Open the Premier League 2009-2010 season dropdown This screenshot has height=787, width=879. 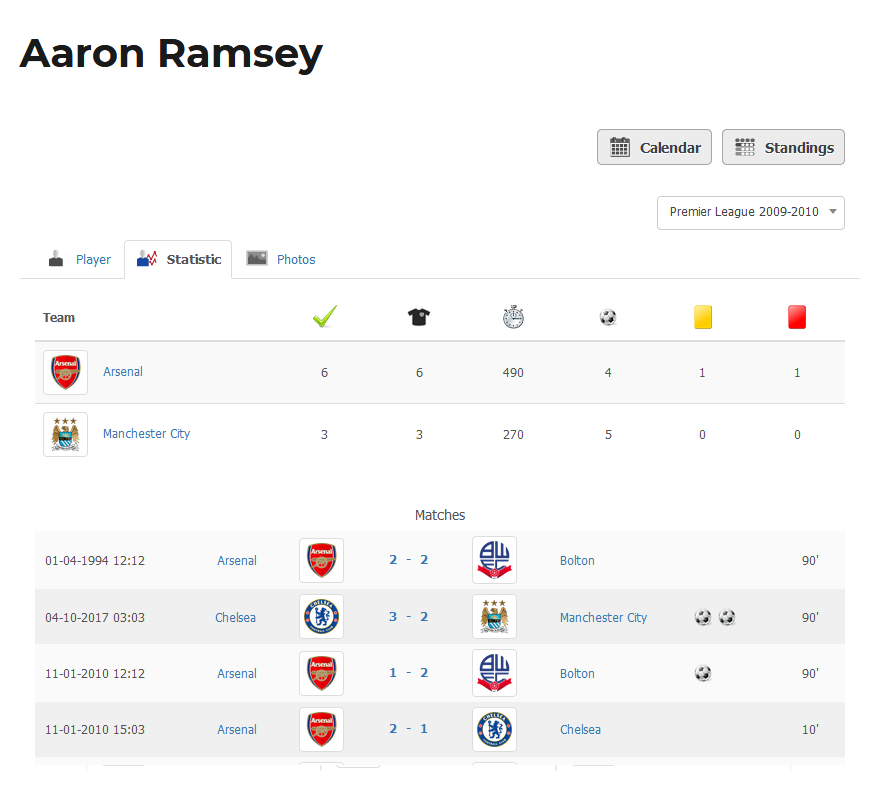point(751,212)
